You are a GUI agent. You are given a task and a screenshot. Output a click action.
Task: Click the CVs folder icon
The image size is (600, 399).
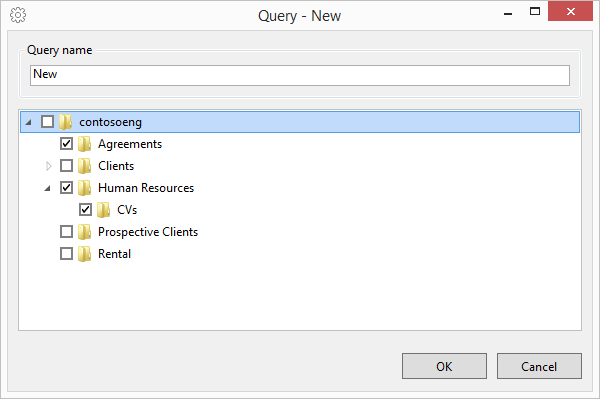pos(103,210)
